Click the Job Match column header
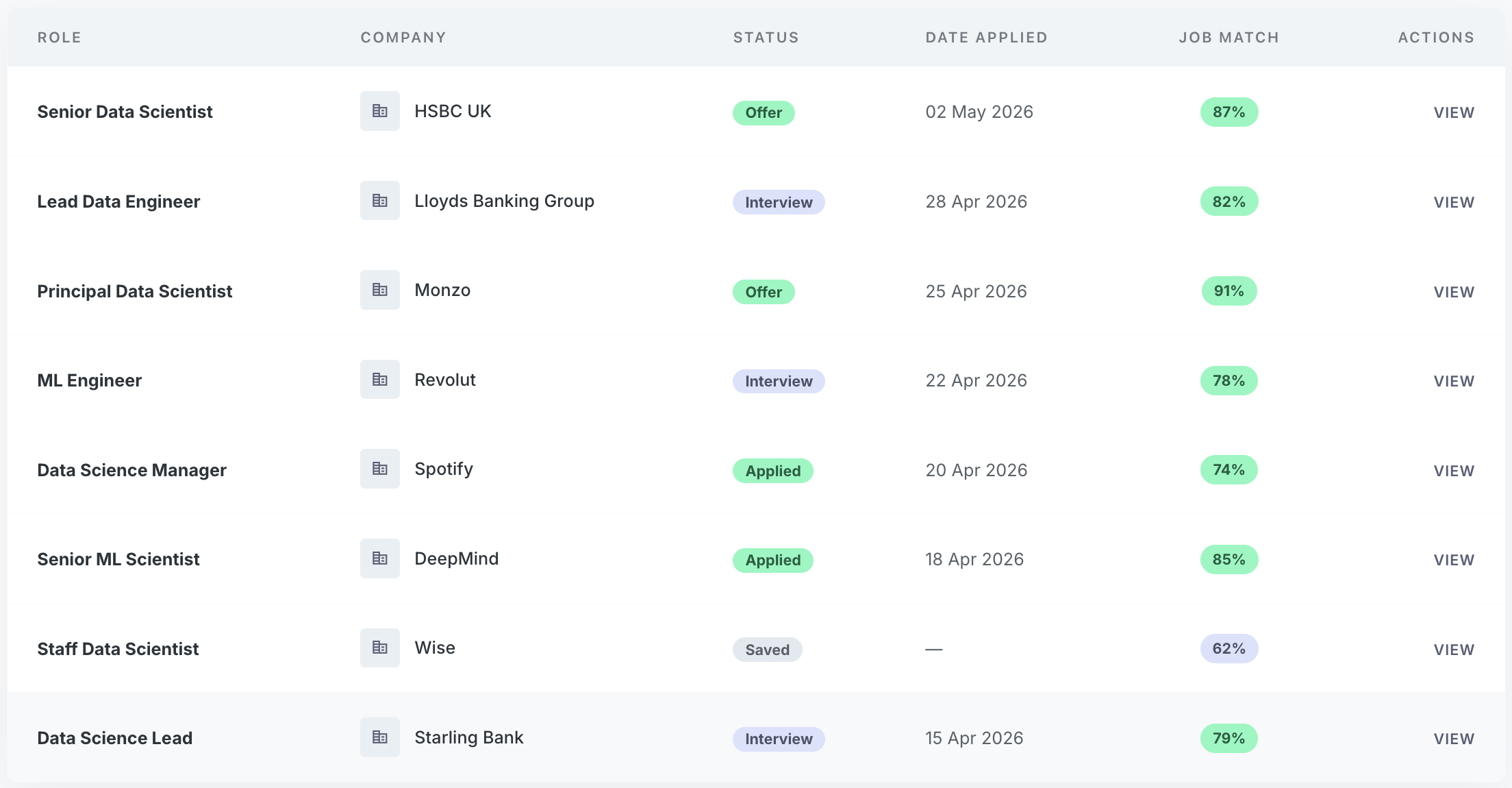Screen dimensions: 1512x788 click(1229, 38)
